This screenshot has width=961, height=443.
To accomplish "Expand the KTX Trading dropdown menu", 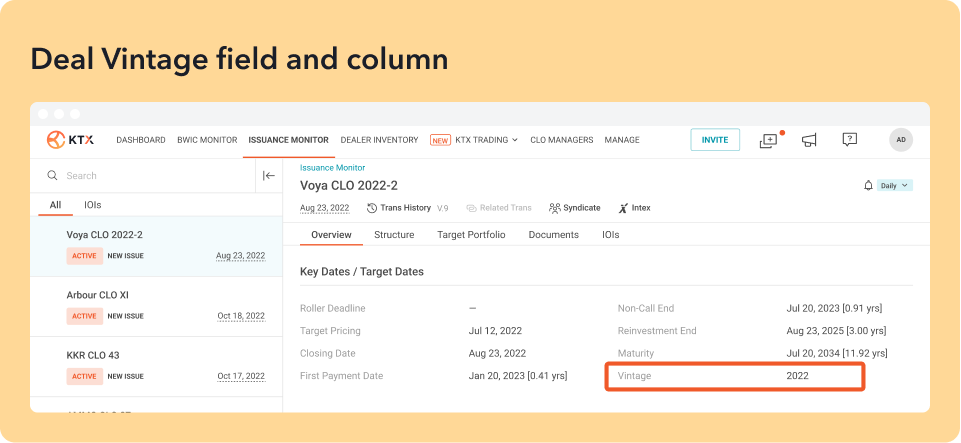I will pyautogui.click(x=486, y=140).
